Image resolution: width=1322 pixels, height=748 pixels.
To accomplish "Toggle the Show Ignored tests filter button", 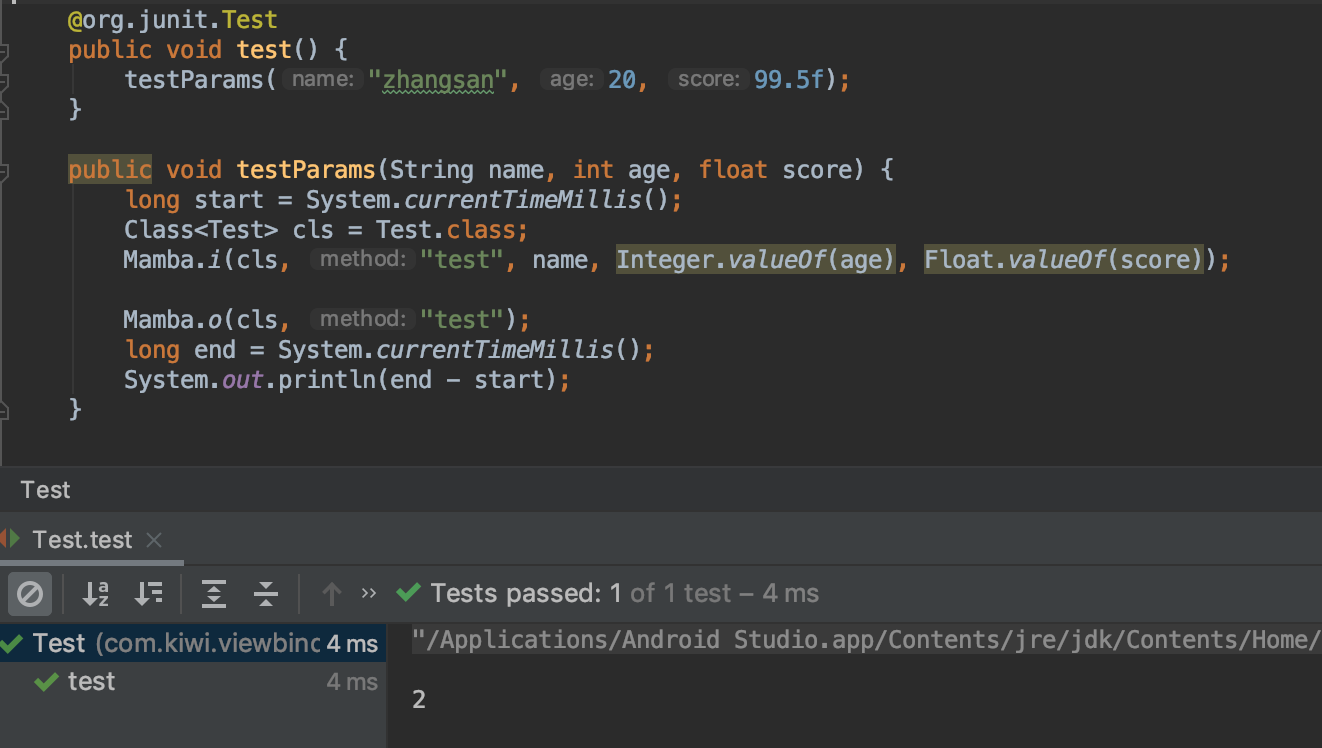I will [30, 594].
